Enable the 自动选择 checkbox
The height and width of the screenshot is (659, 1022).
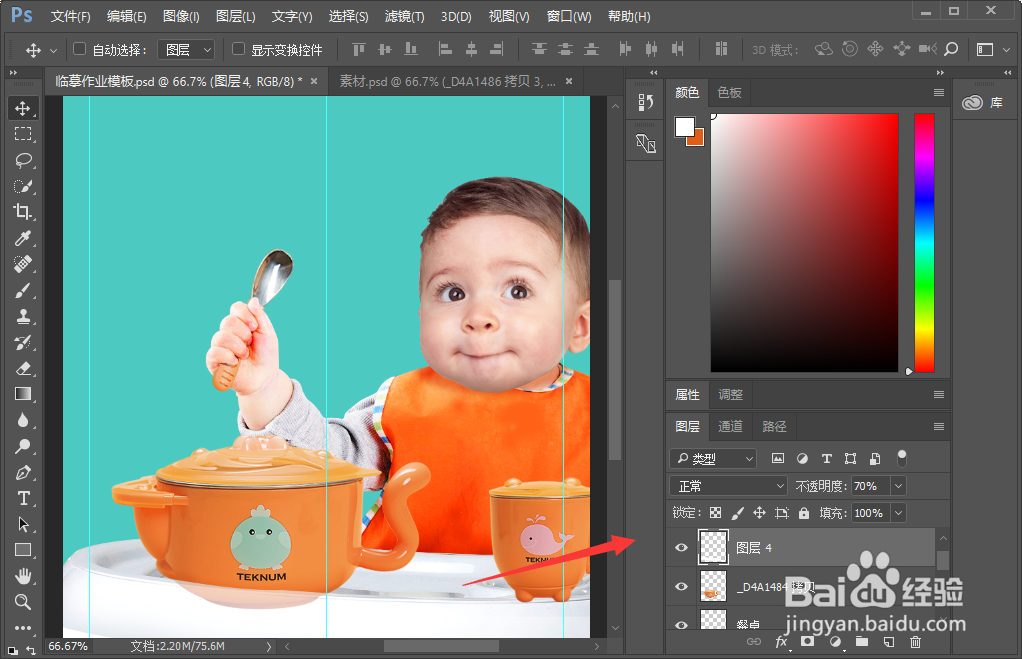click(x=80, y=48)
